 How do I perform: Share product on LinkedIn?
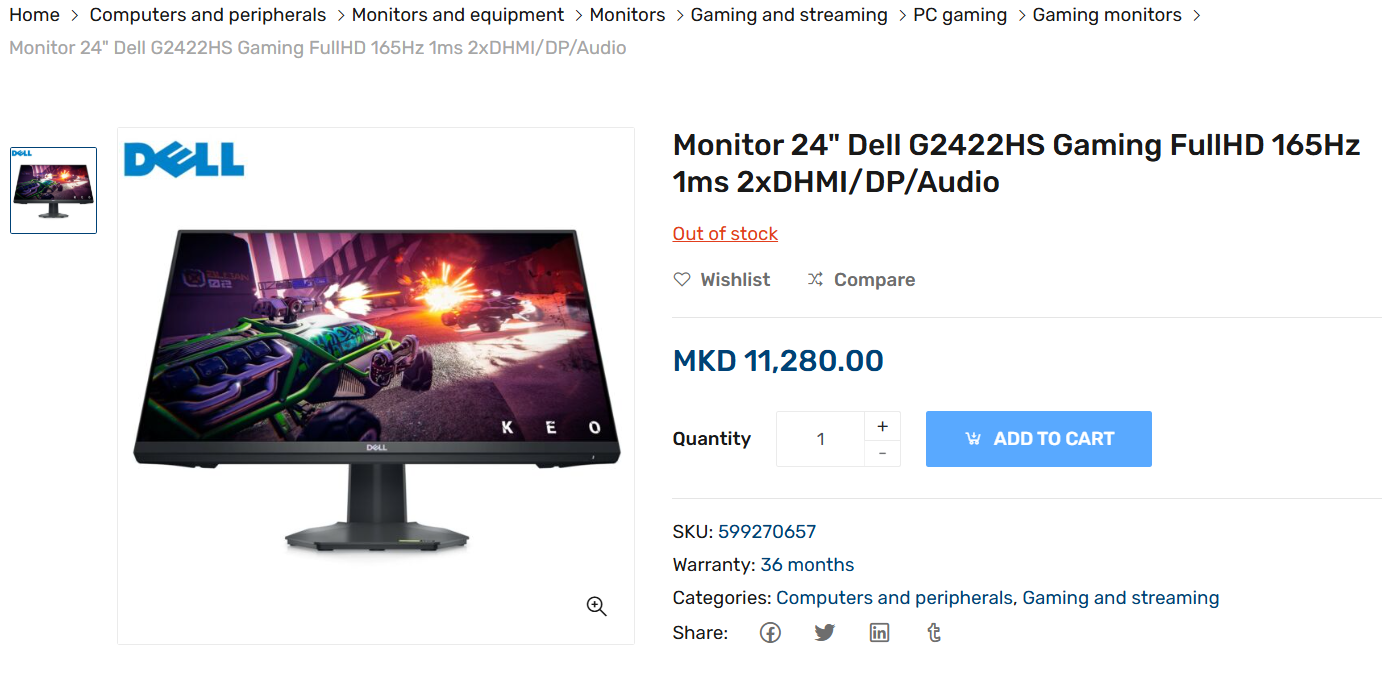[x=879, y=633]
